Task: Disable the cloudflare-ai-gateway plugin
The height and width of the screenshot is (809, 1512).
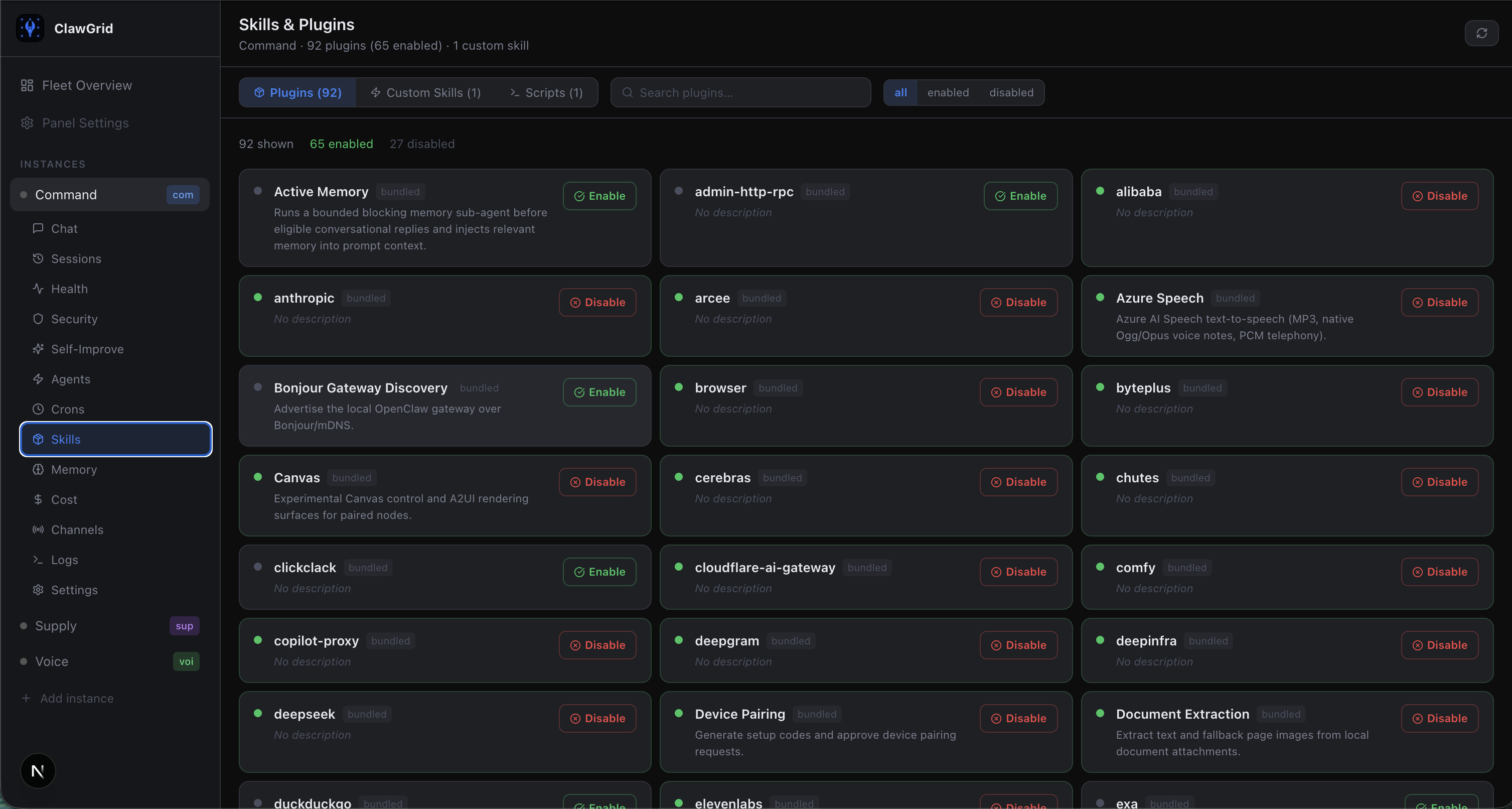Action: pyautogui.click(x=1018, y=572)
